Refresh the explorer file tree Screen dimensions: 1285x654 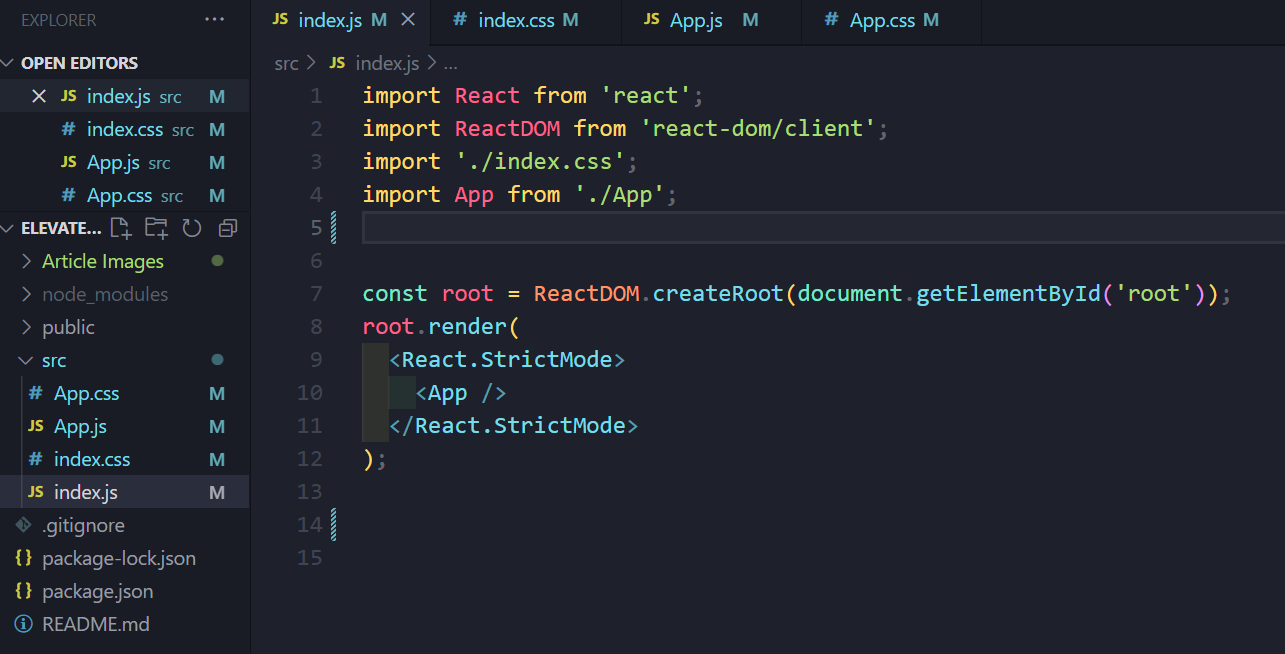[x=192, y=228]
